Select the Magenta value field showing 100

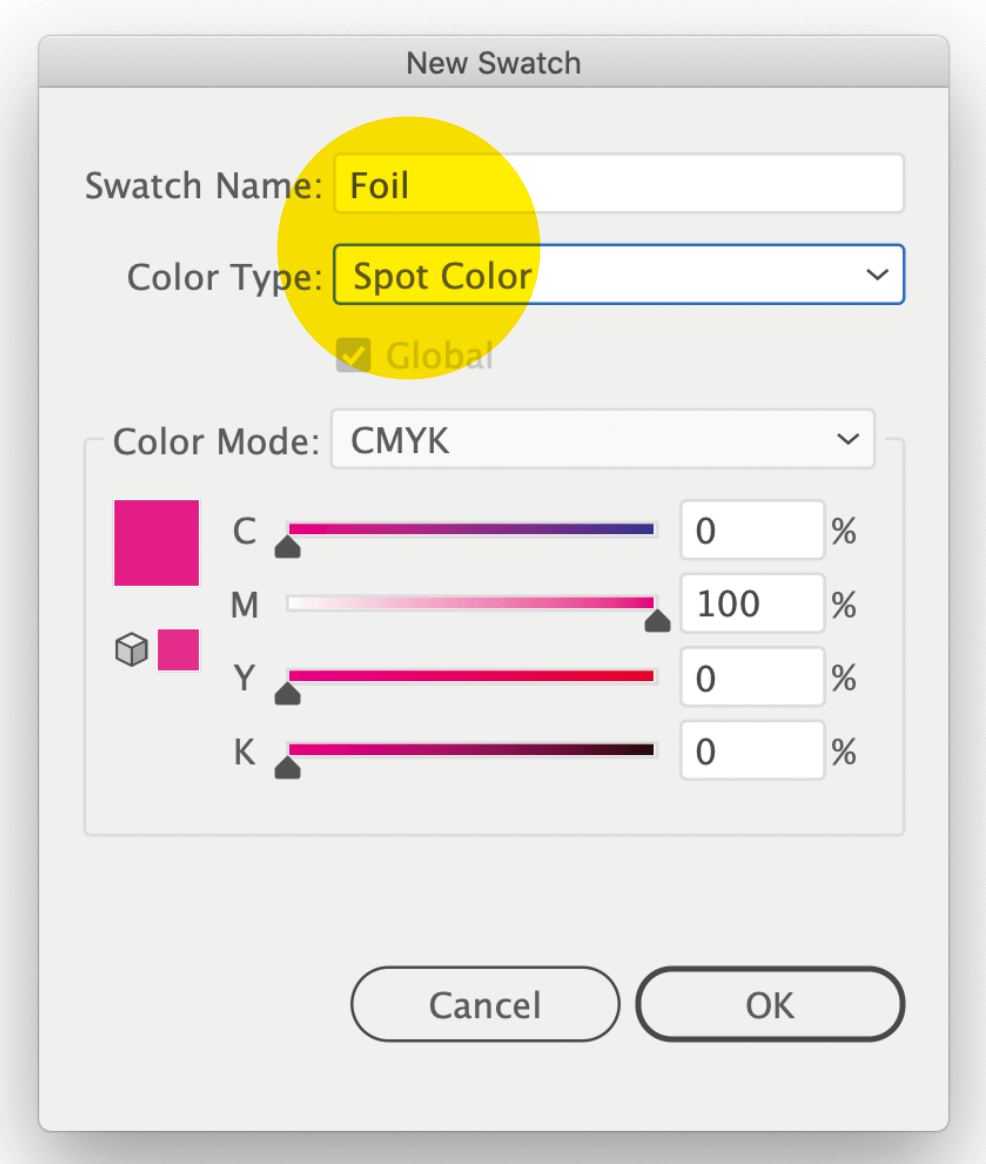pyautogui.click(x=751, y=605)
